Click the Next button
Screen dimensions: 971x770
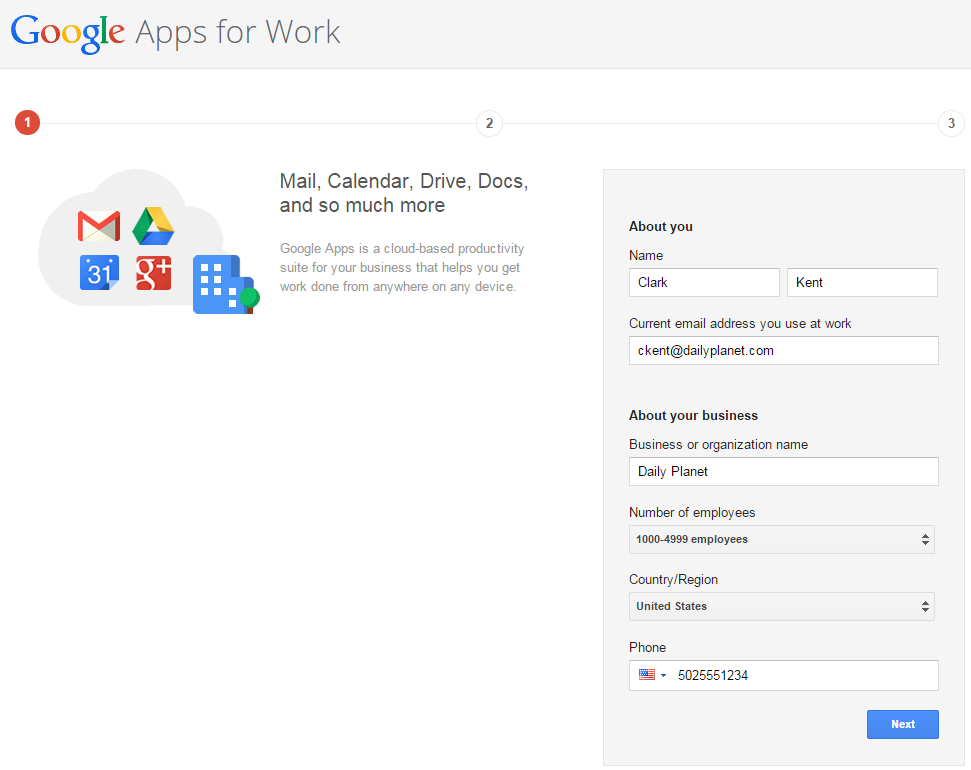click(x=902, y=724)
